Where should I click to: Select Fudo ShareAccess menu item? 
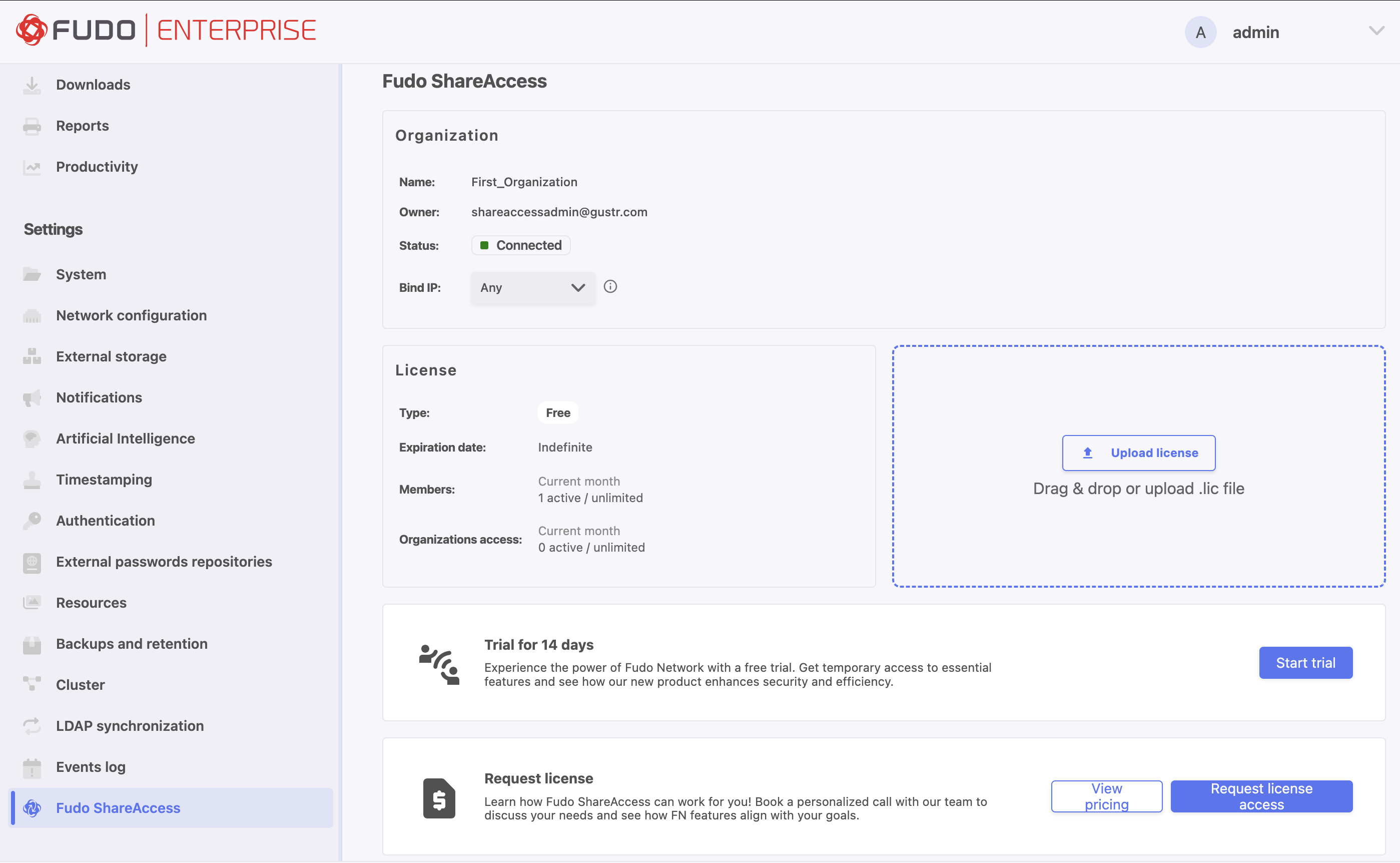171,808
